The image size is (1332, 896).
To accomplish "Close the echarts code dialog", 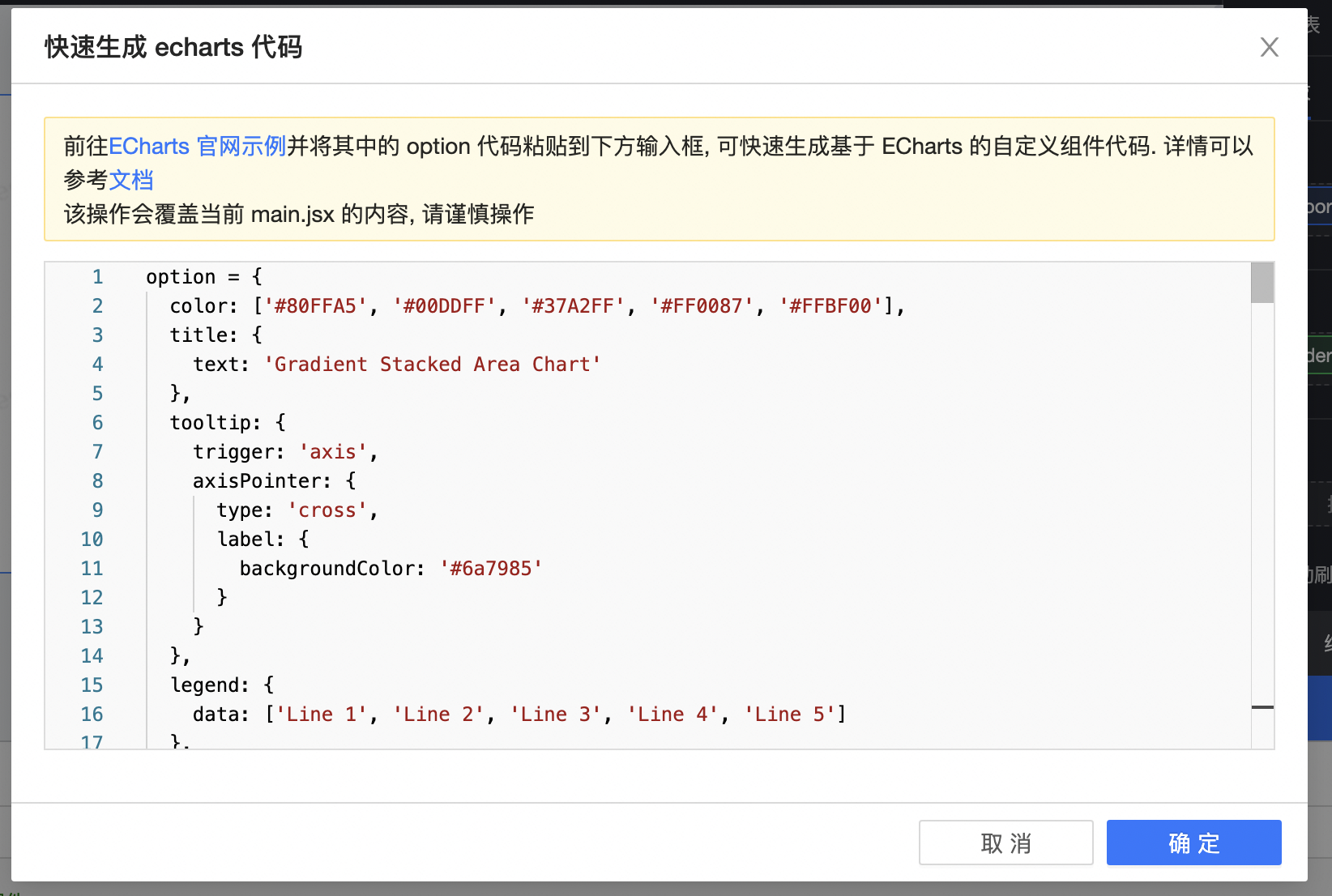I will (1270, 47).
